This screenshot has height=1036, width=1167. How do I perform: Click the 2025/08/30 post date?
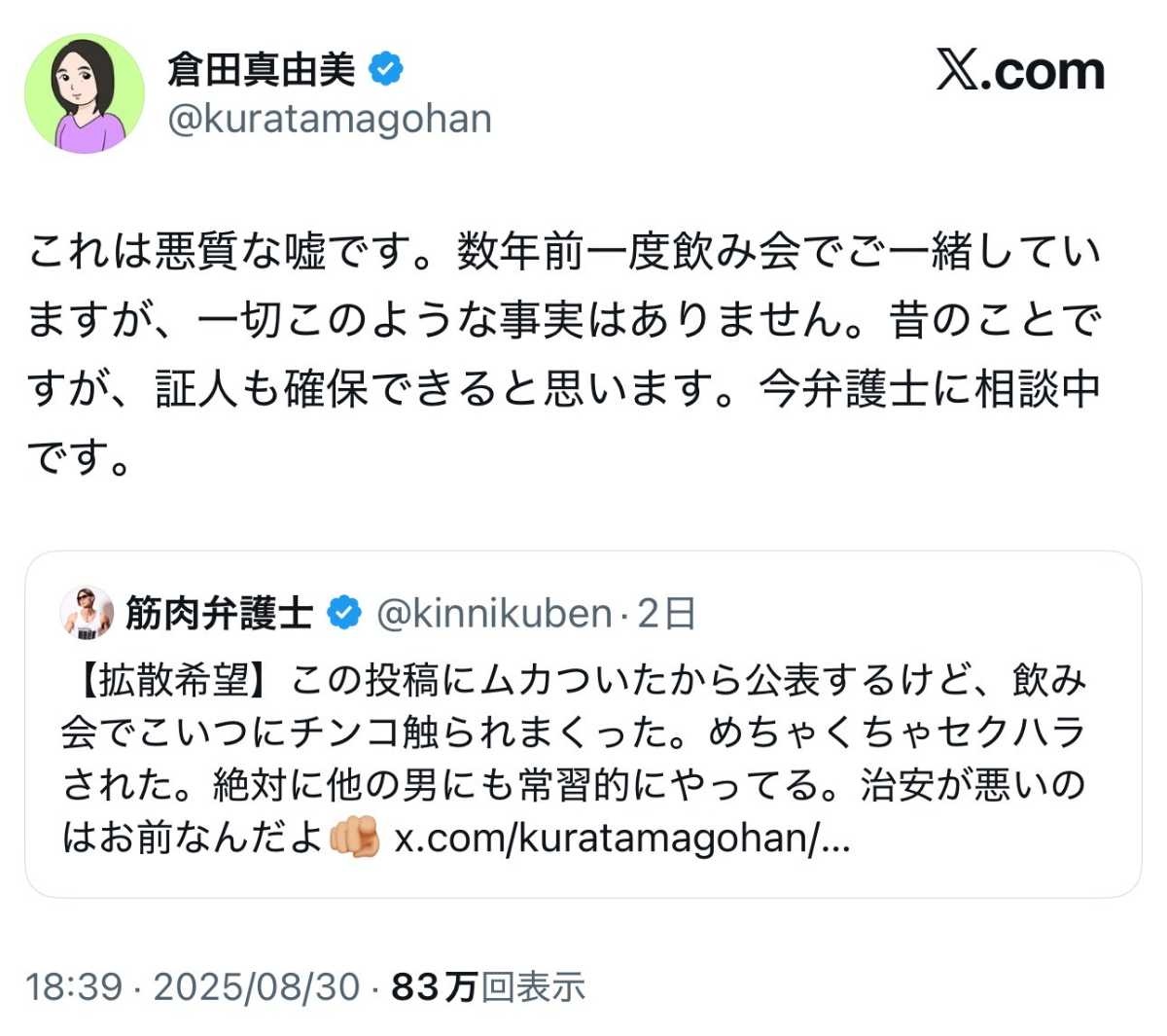click(257, 986)
